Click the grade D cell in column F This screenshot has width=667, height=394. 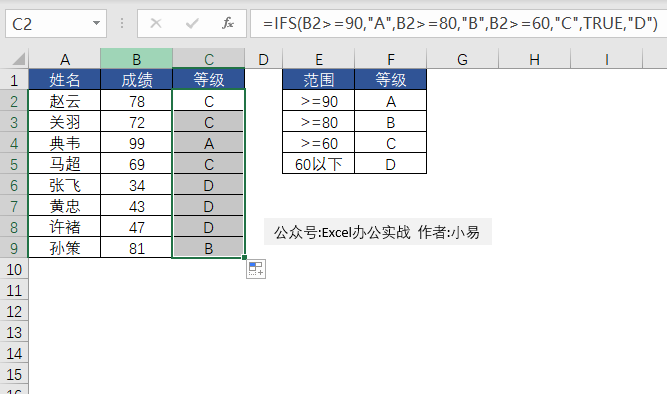[x=391, y=164]
